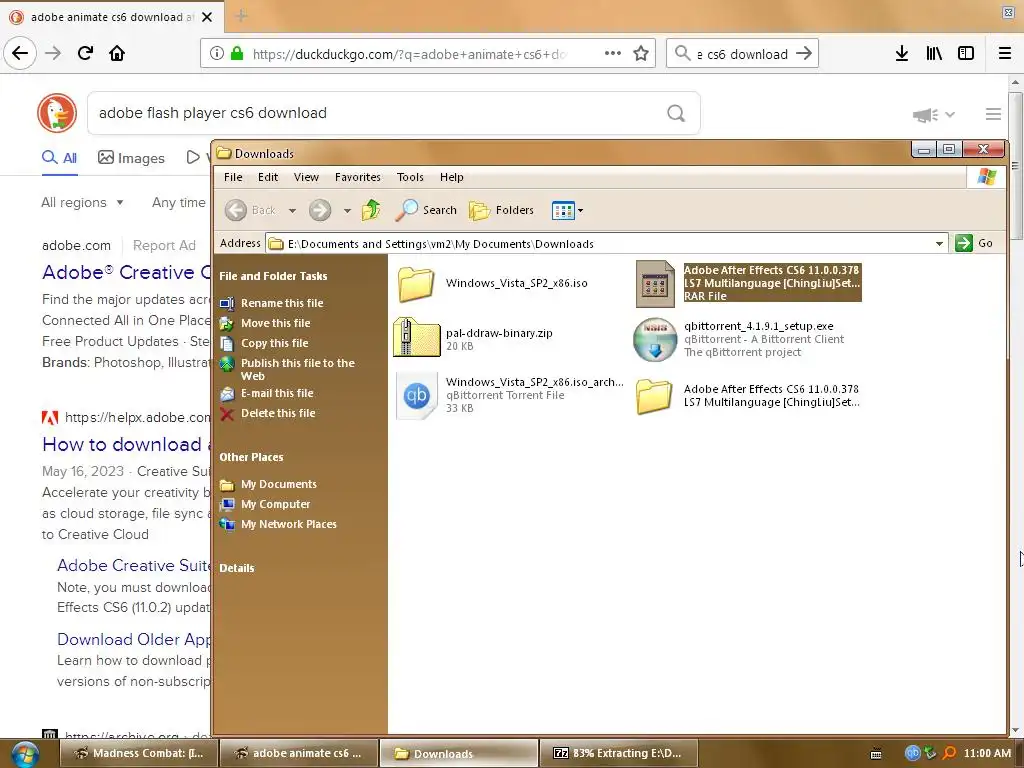1024x768 pixels.
Task: Toggle the Firefox sidebar icon
Action: click(966, 54)
